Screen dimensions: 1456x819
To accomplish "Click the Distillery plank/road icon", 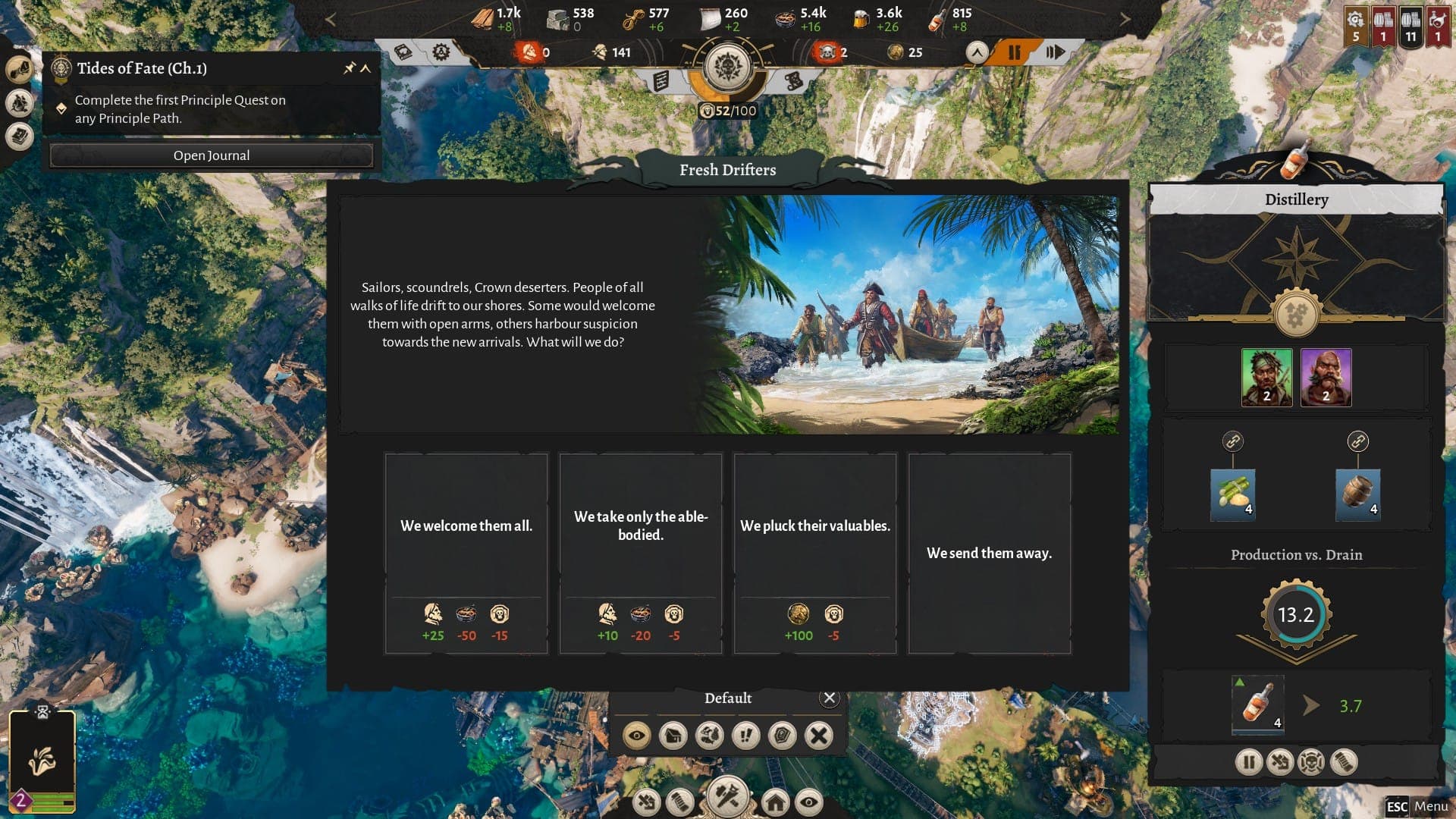I will coord(1344,761).
